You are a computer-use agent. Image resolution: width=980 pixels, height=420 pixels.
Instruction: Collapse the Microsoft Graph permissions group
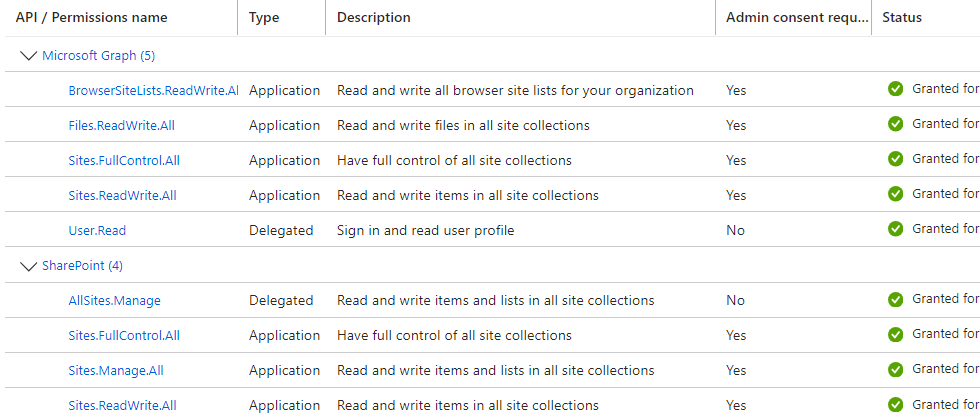tap(28, 55)
